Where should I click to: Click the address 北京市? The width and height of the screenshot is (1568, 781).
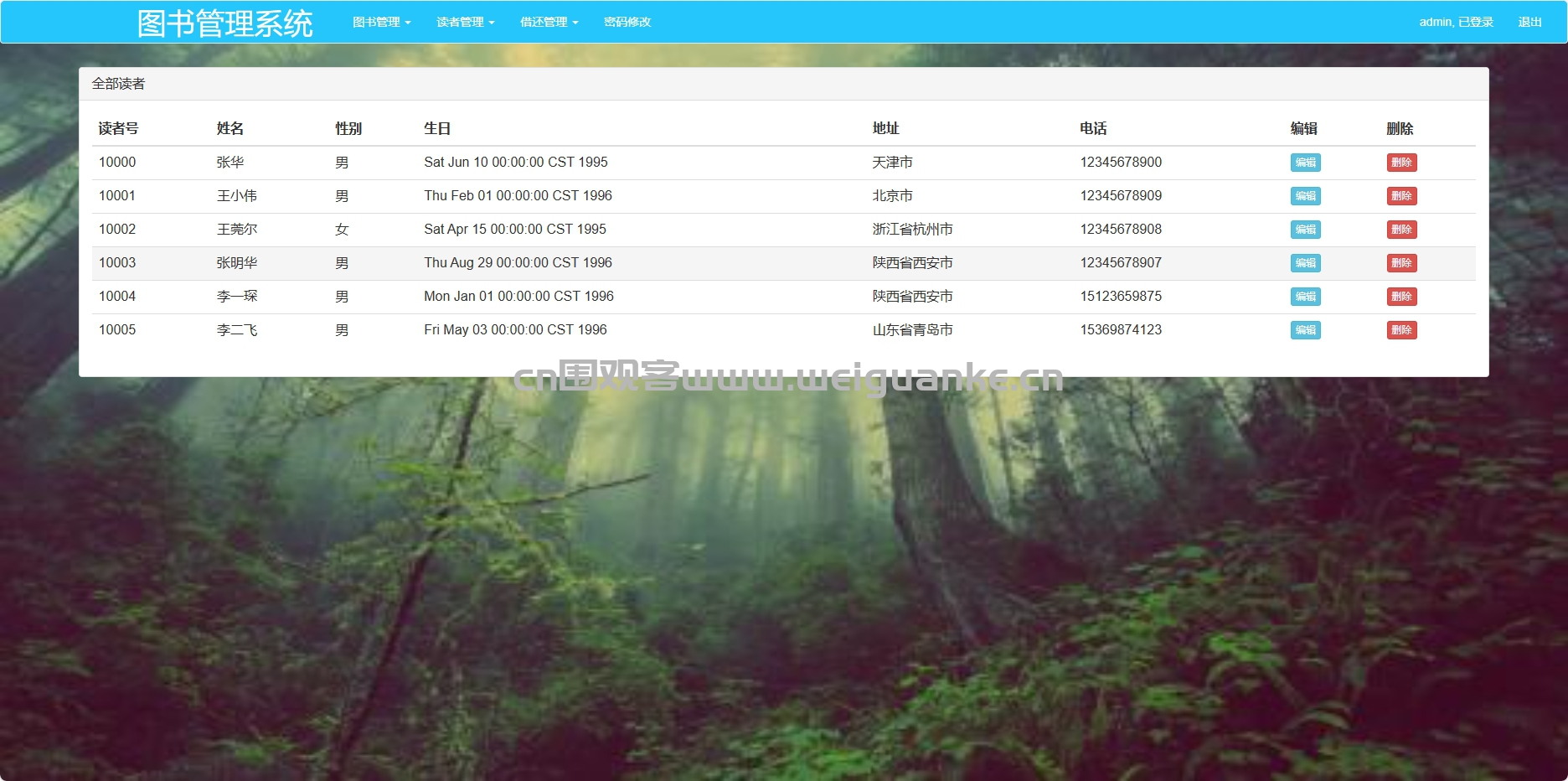[893, 196]
